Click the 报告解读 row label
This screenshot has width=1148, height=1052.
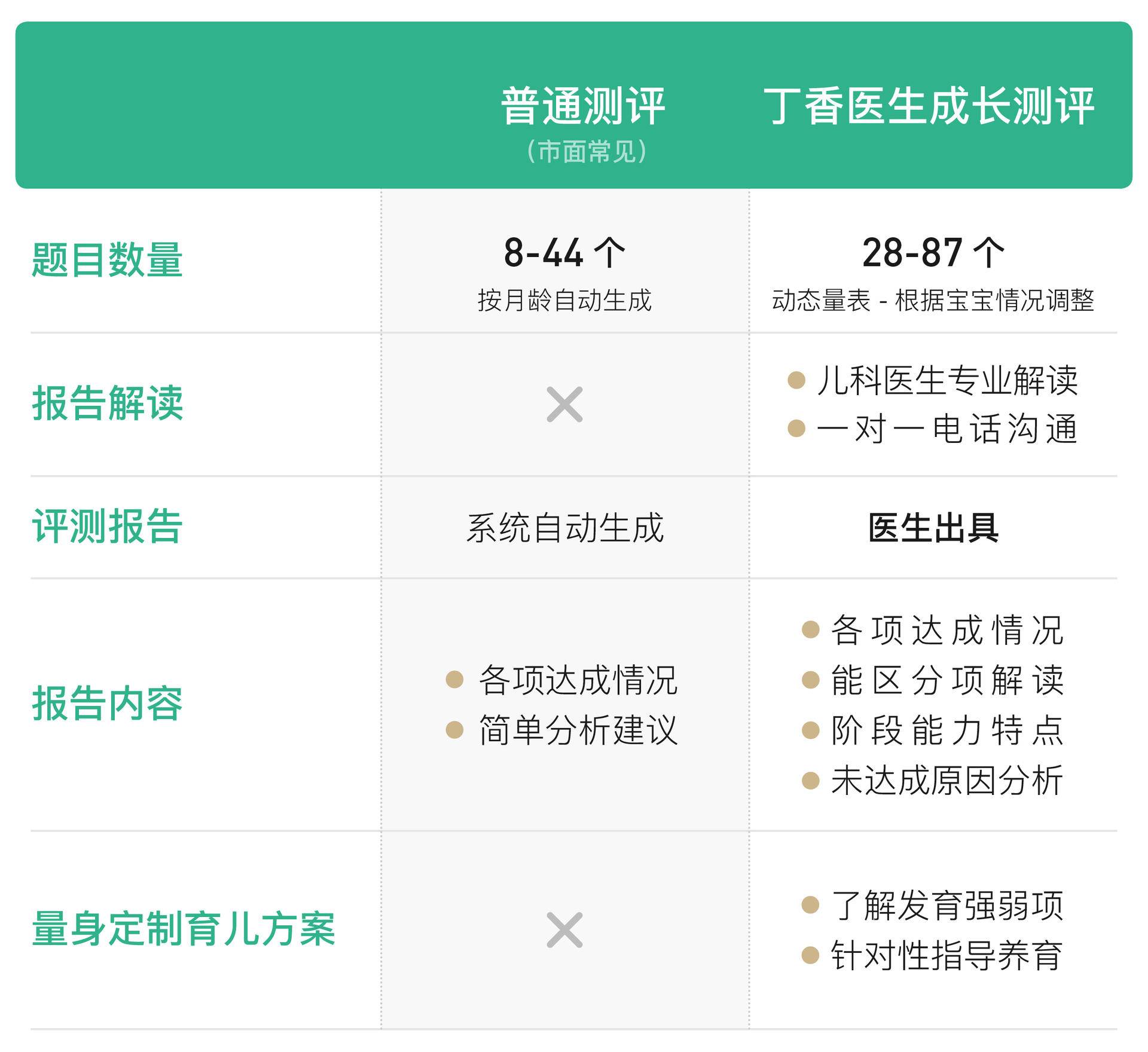coord(107,403)
